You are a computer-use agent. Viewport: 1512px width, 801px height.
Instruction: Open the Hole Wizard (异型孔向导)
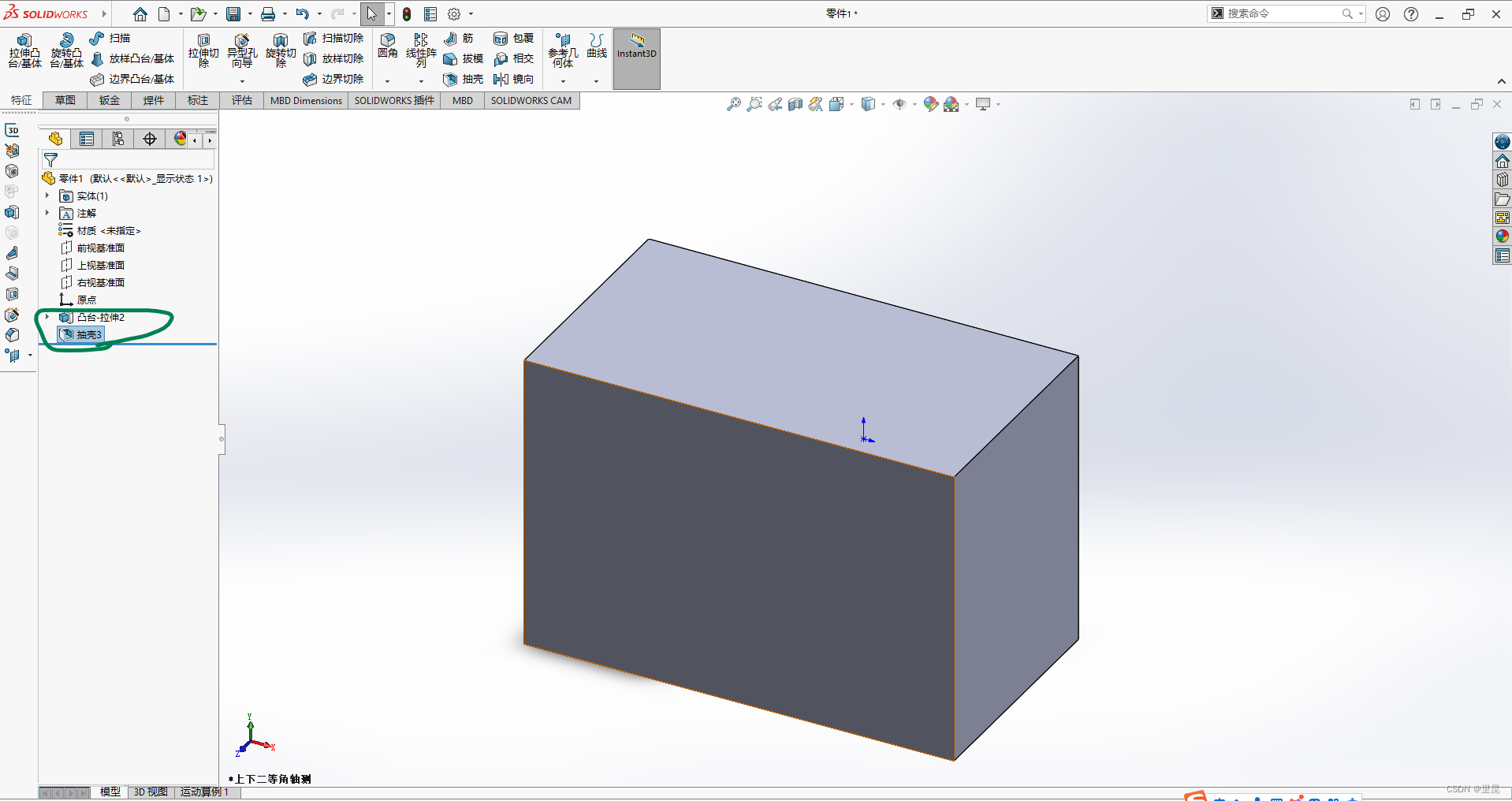tap(242, 50)
